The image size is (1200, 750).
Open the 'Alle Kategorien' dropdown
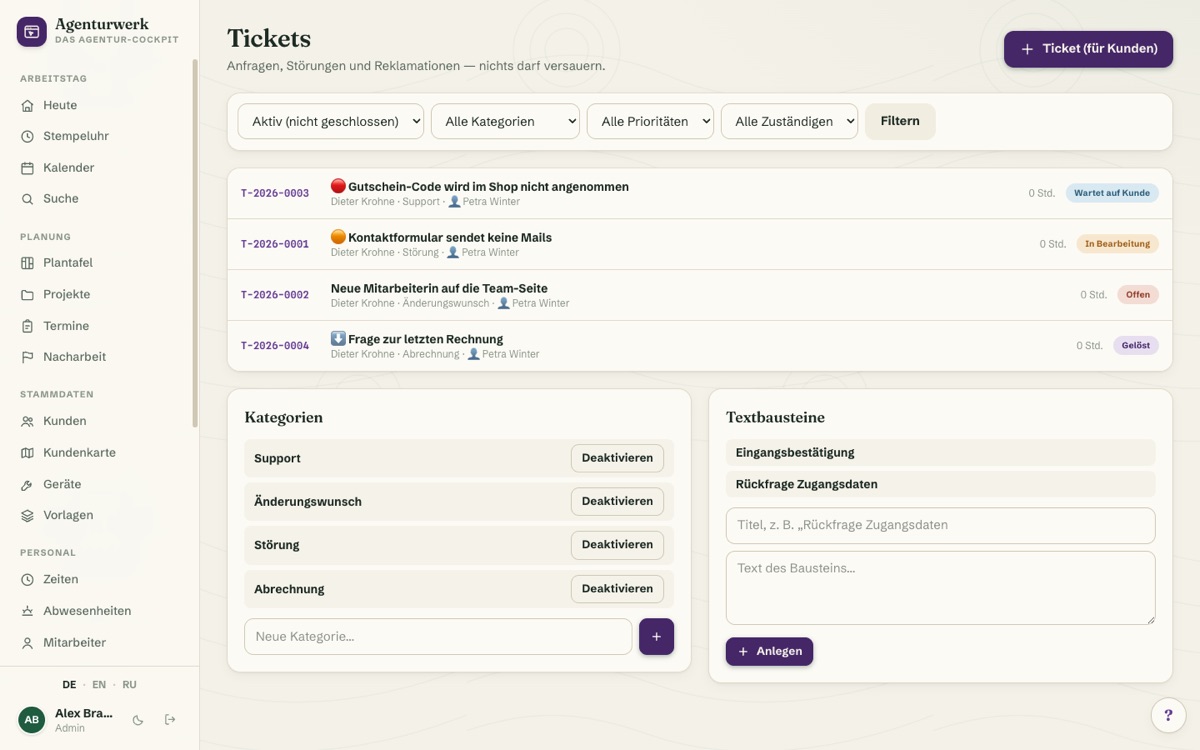click(505, 121)
